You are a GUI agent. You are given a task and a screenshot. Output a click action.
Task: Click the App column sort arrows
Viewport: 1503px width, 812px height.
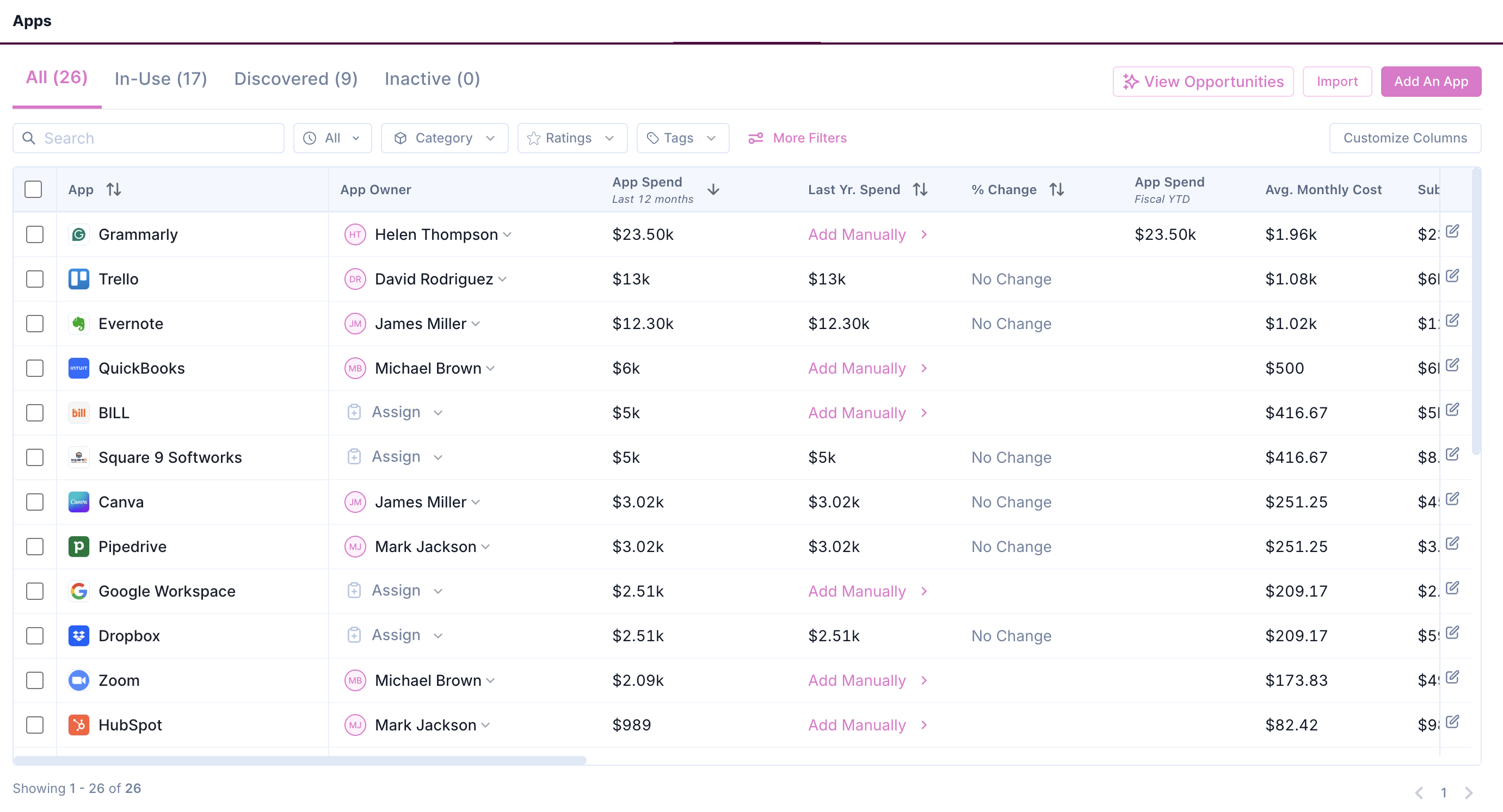(114, 190)
